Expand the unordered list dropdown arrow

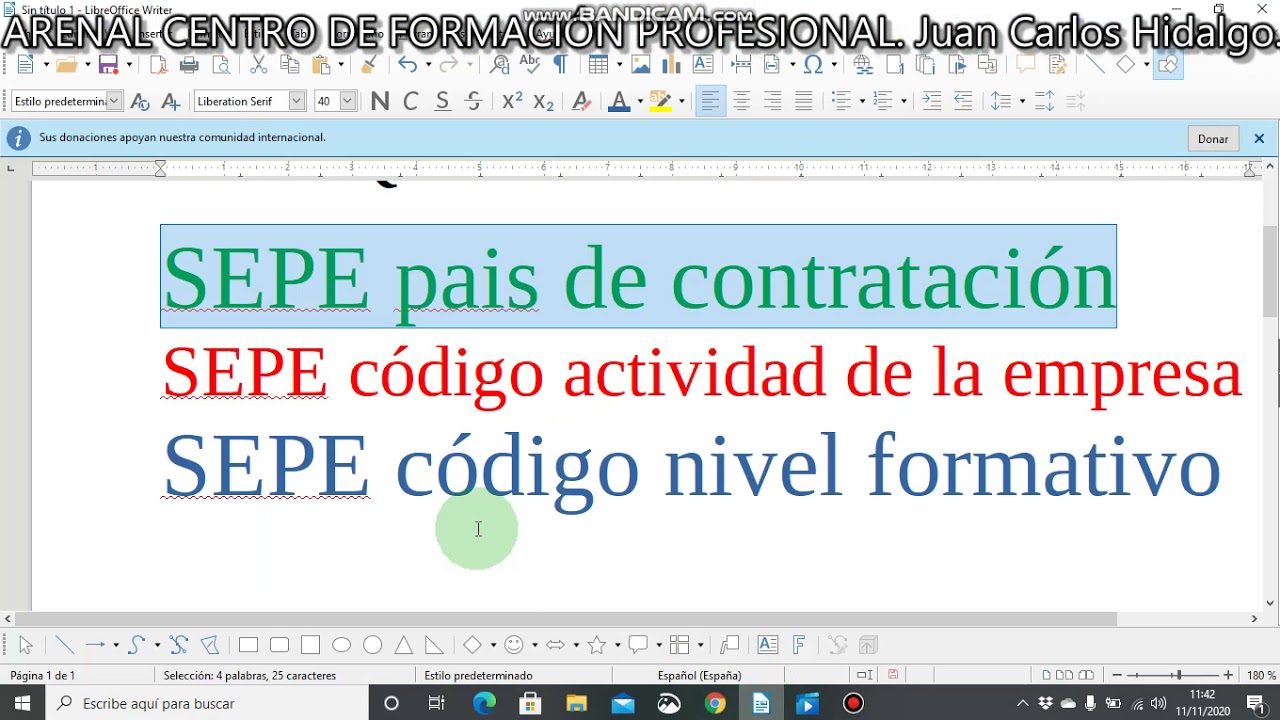(862, 101)
